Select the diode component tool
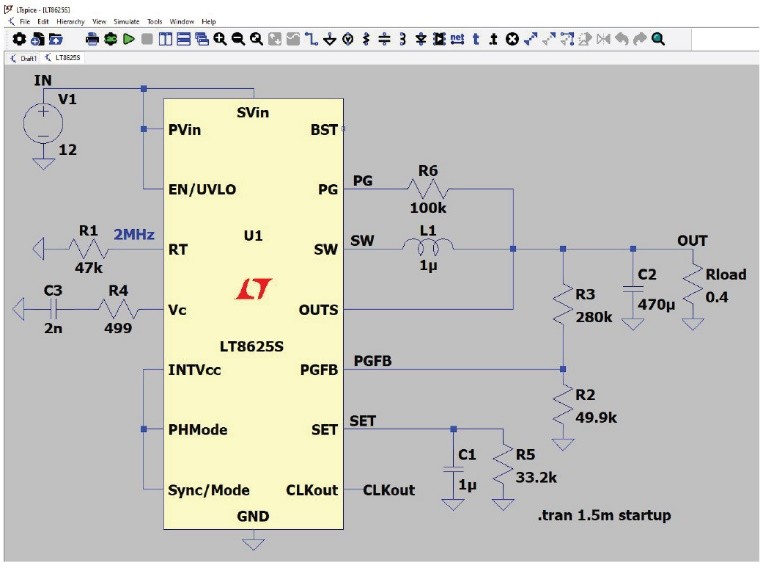Image resolution: width=763 pixels, height=568 pixels. 421,39
